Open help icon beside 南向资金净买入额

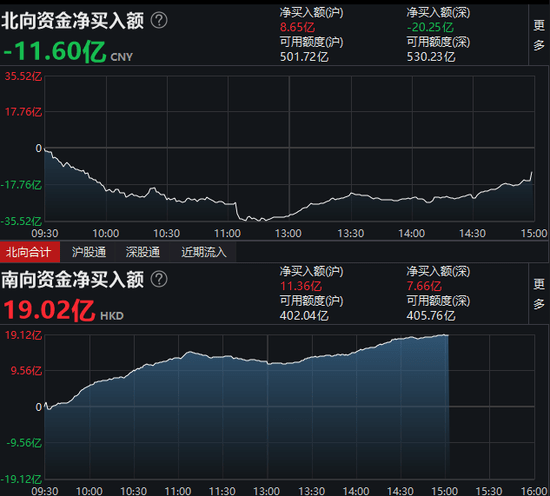tap(159, 279)
